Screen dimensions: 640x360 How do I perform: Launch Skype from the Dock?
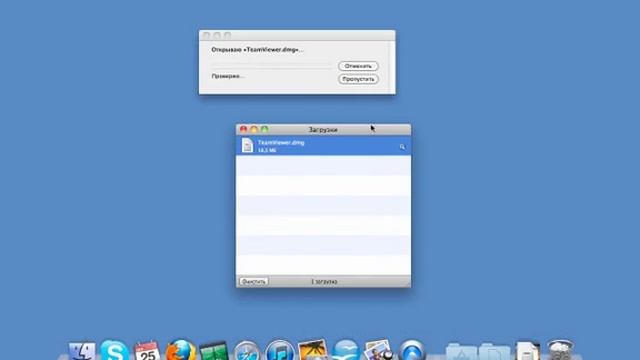[114, 350]
